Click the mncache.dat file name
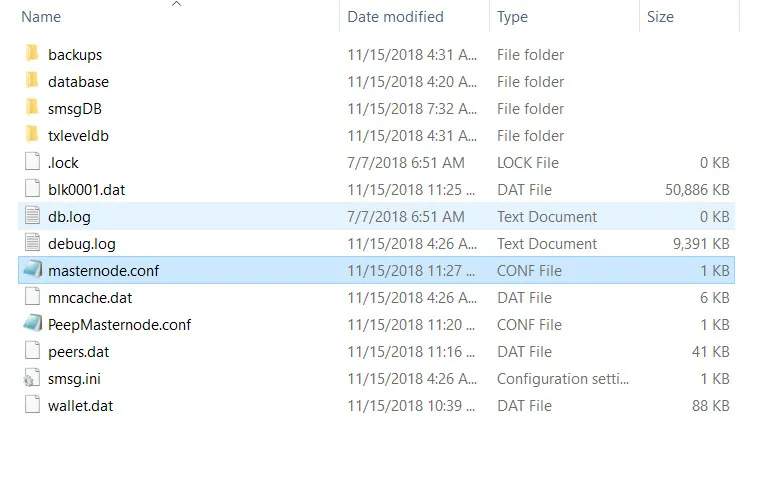Image resolution: width=782 pixels, height=488 pixels. pyautogui.click(x=90, y=298)
